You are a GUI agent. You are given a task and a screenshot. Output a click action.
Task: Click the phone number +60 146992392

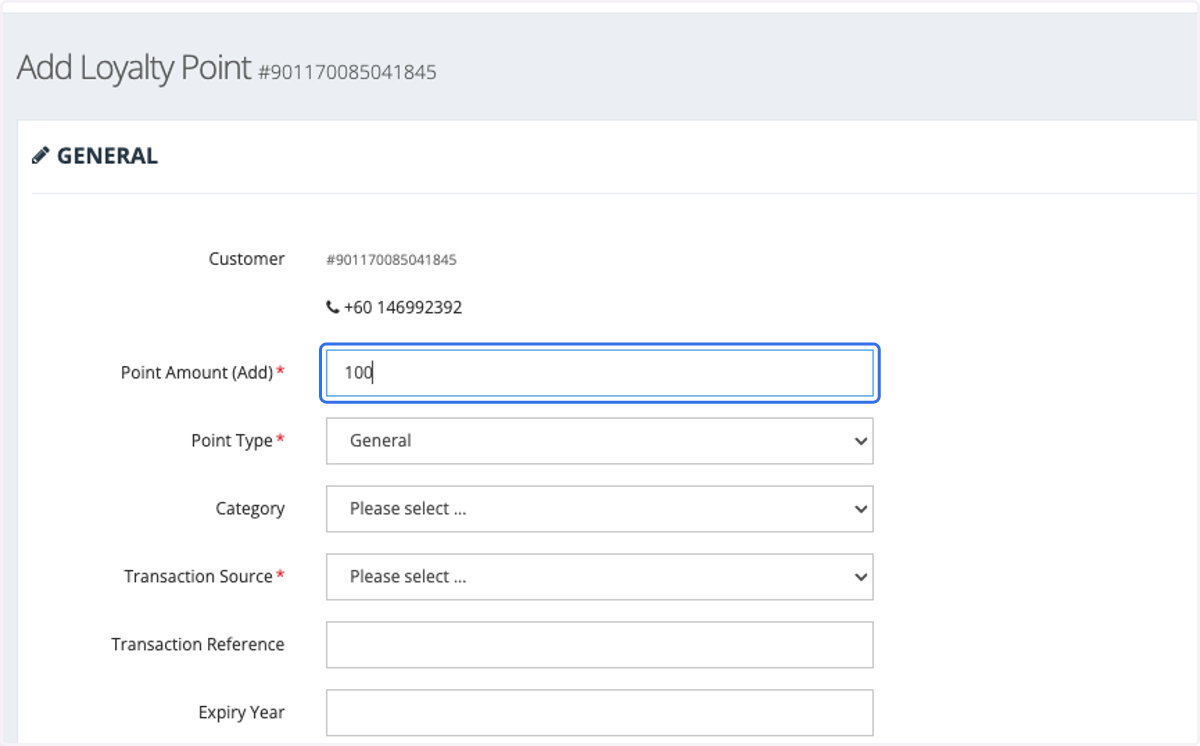tap(403, 308)
